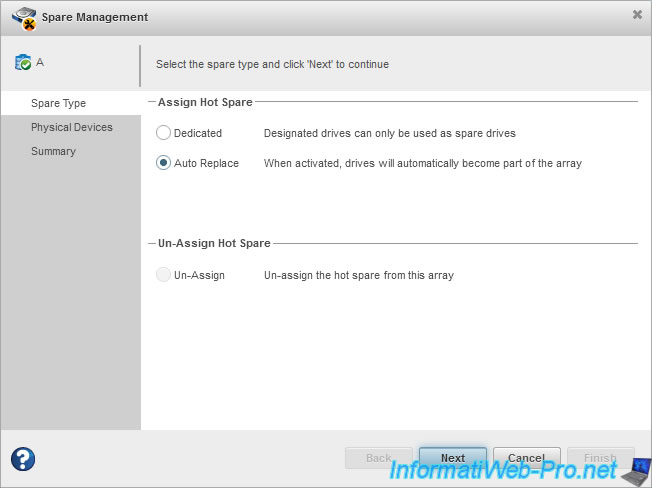Viewport: 652px width, 488px height.
Task: Choose the Auto Replace radio button
Action: click(x=164, y=163)
